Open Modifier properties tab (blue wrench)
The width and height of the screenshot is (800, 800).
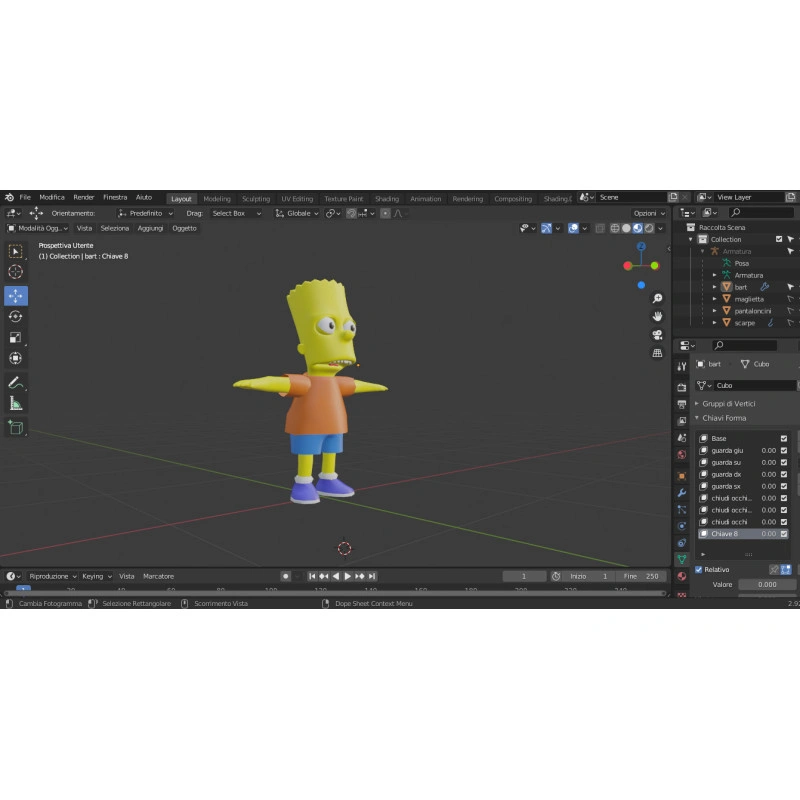(682, 493)
